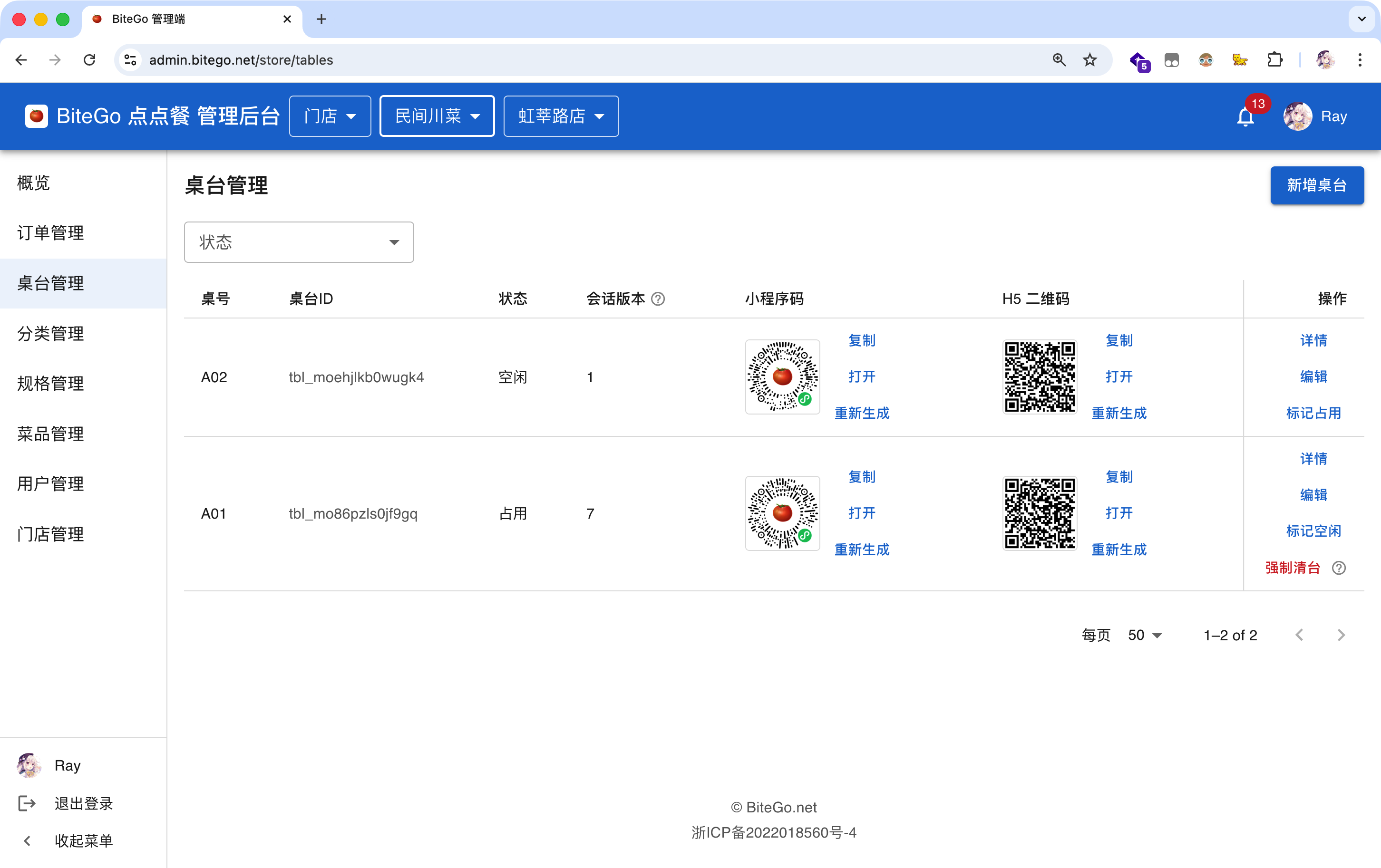Click the help icon next to 强制清台

pyautogui.click(x=1339, y=568)
